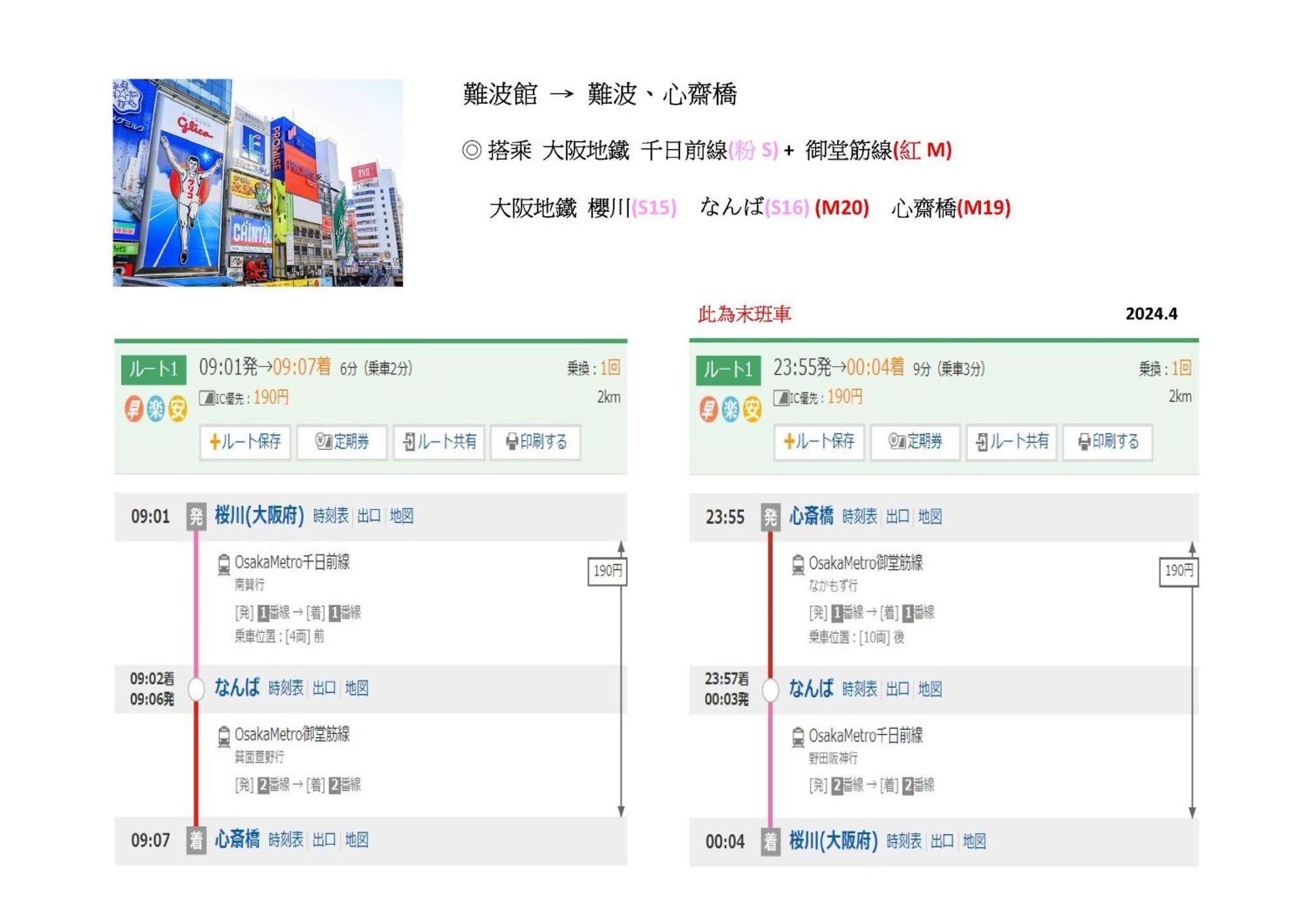Open 時刻表 for 桜川 at 00:04
Image resolution: width=1308 pixels, height=924 pixels.
point(904,841)
